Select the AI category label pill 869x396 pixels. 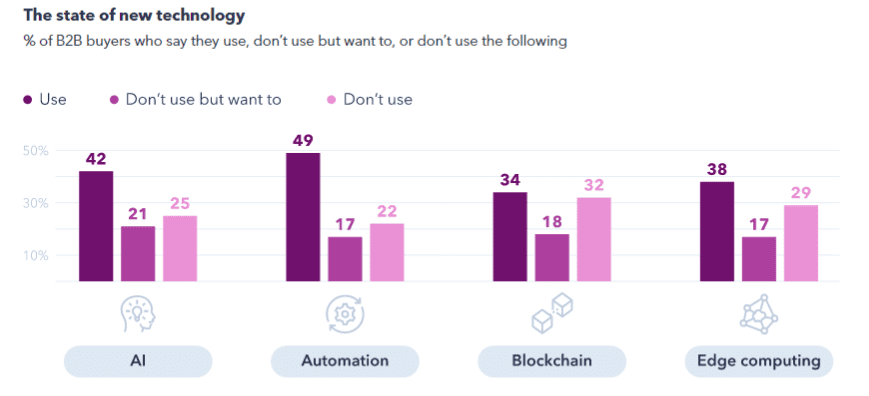(138, 362)
